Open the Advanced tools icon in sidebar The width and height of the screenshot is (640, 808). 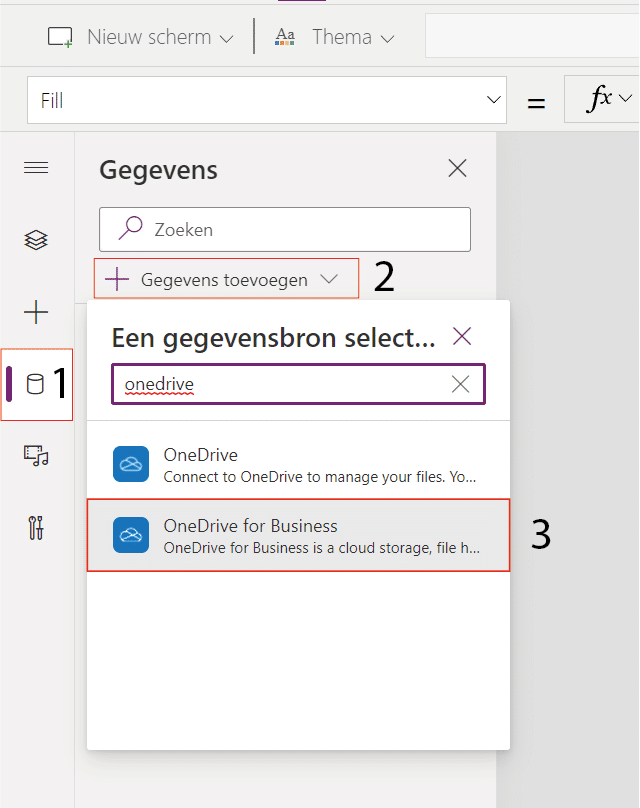click(36, 528)
